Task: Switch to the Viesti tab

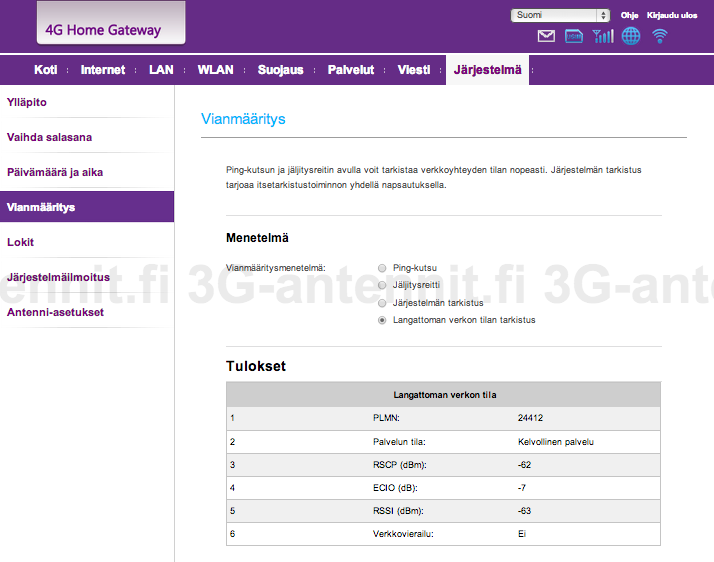Action: pos(413,70)
